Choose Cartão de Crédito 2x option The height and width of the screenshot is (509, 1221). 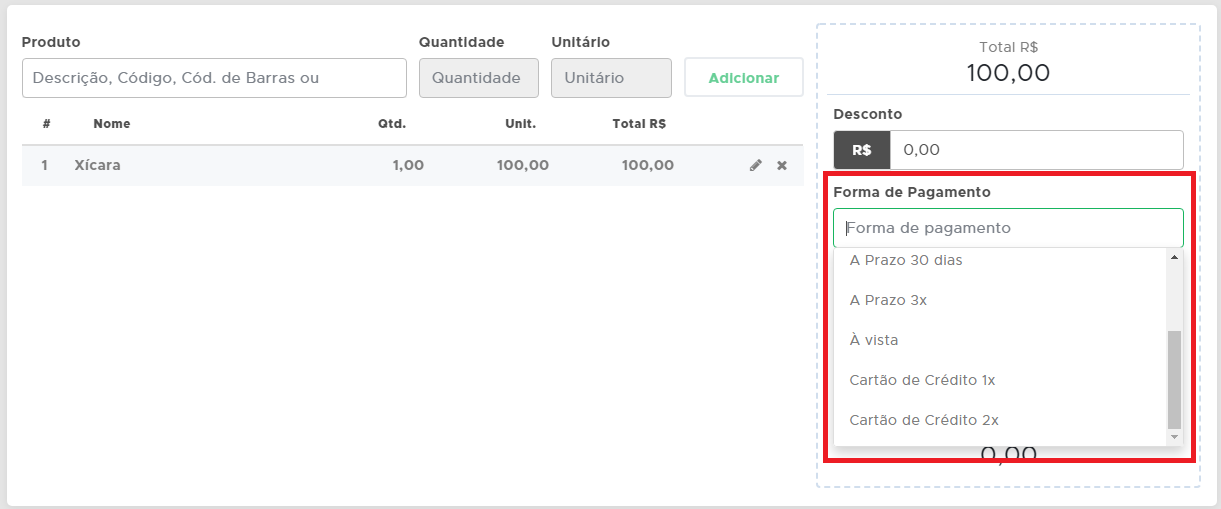(924, 420)
